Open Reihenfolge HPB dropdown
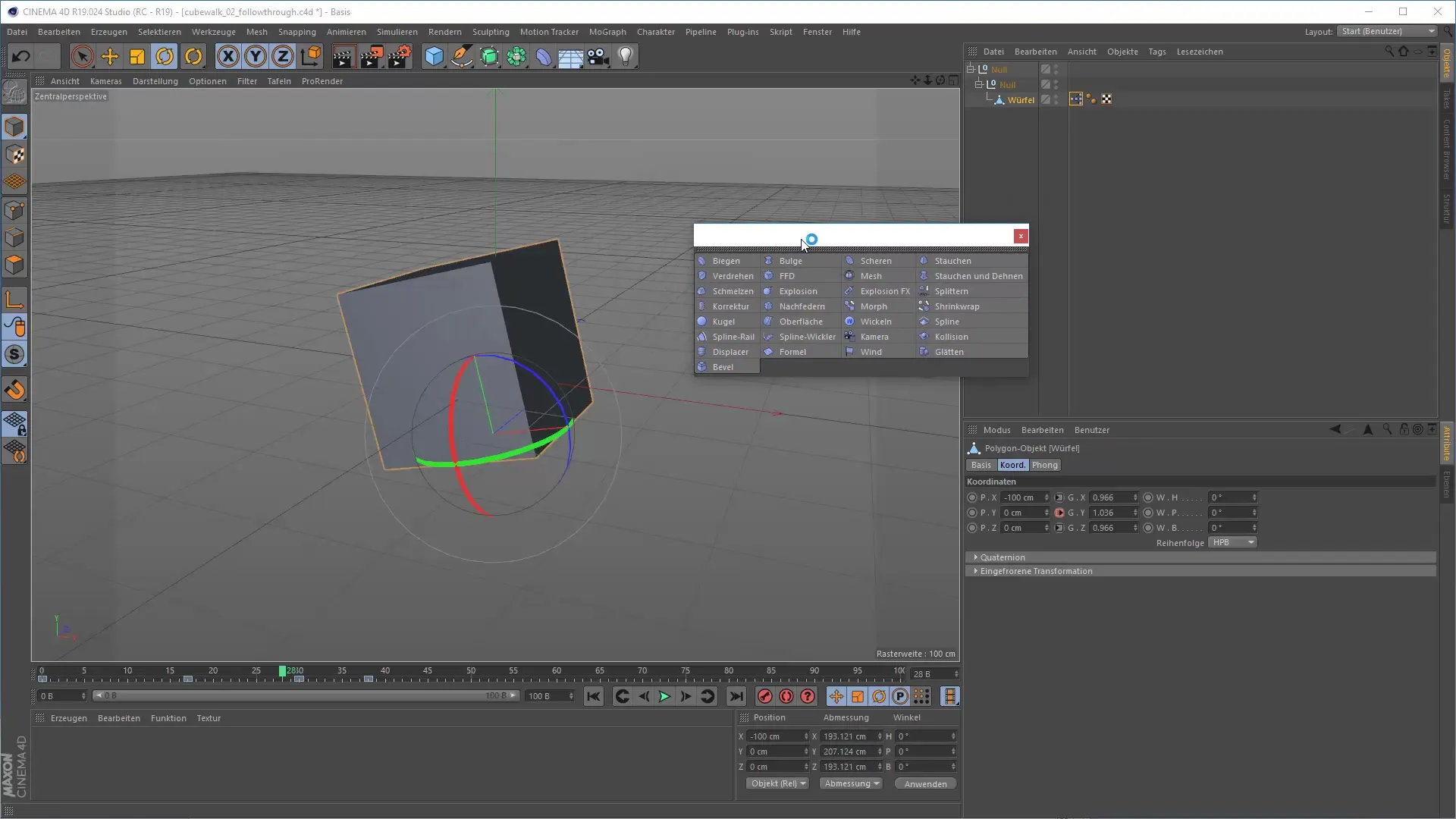 (1232, 542)
